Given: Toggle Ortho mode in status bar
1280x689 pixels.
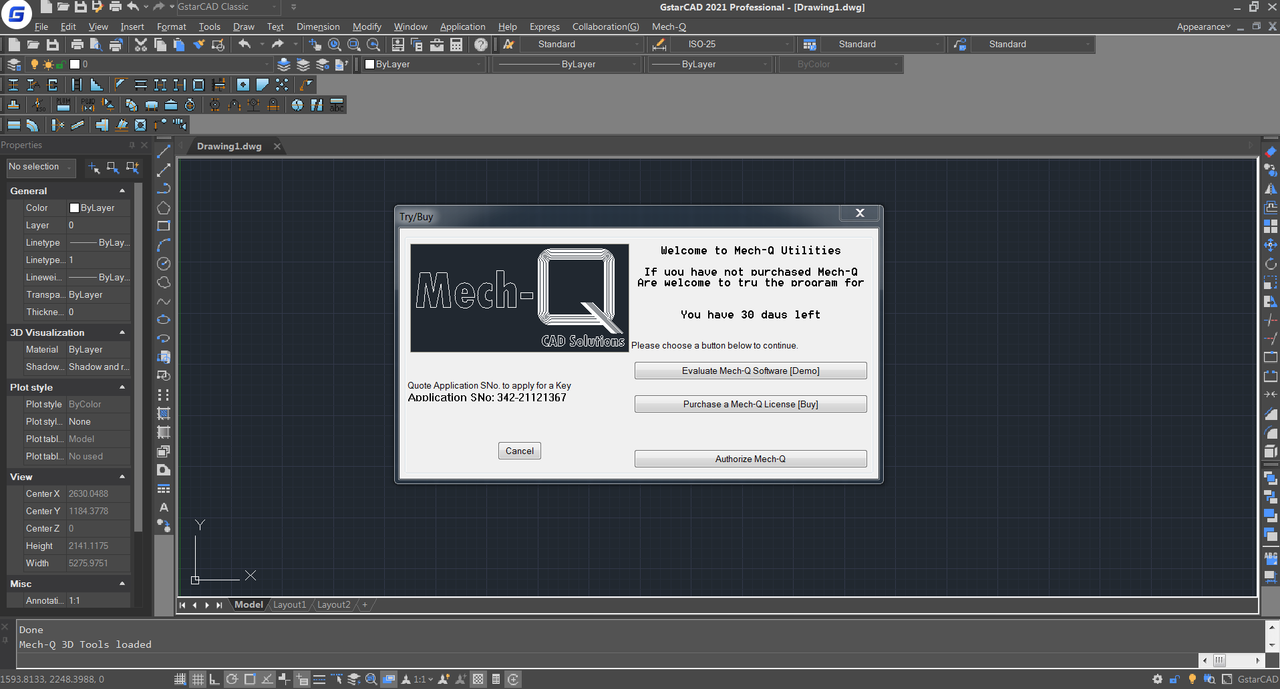Looking at the screenshot, I should [214, 679].
